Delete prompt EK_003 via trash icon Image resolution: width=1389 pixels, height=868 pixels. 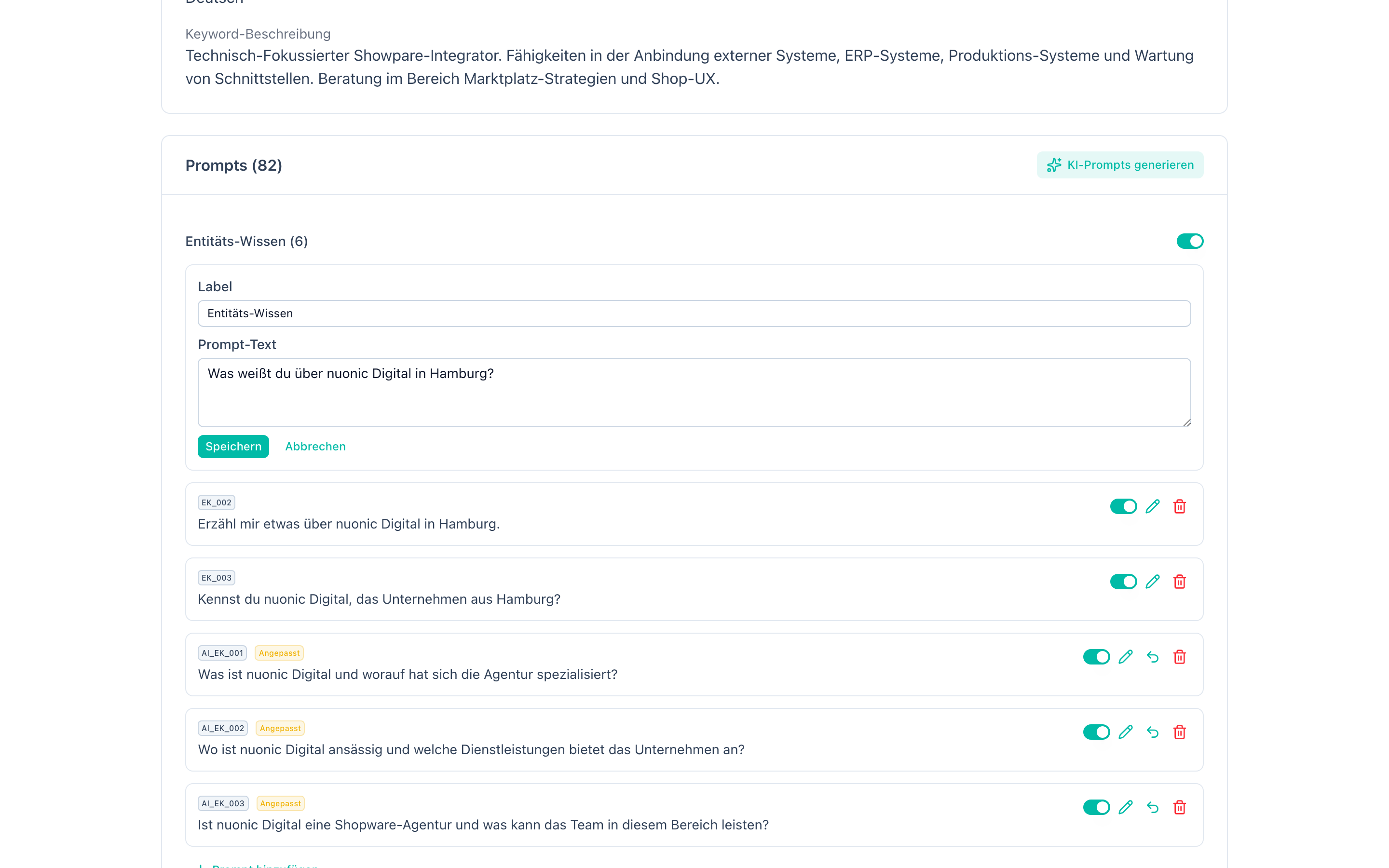coord(1180,582)
